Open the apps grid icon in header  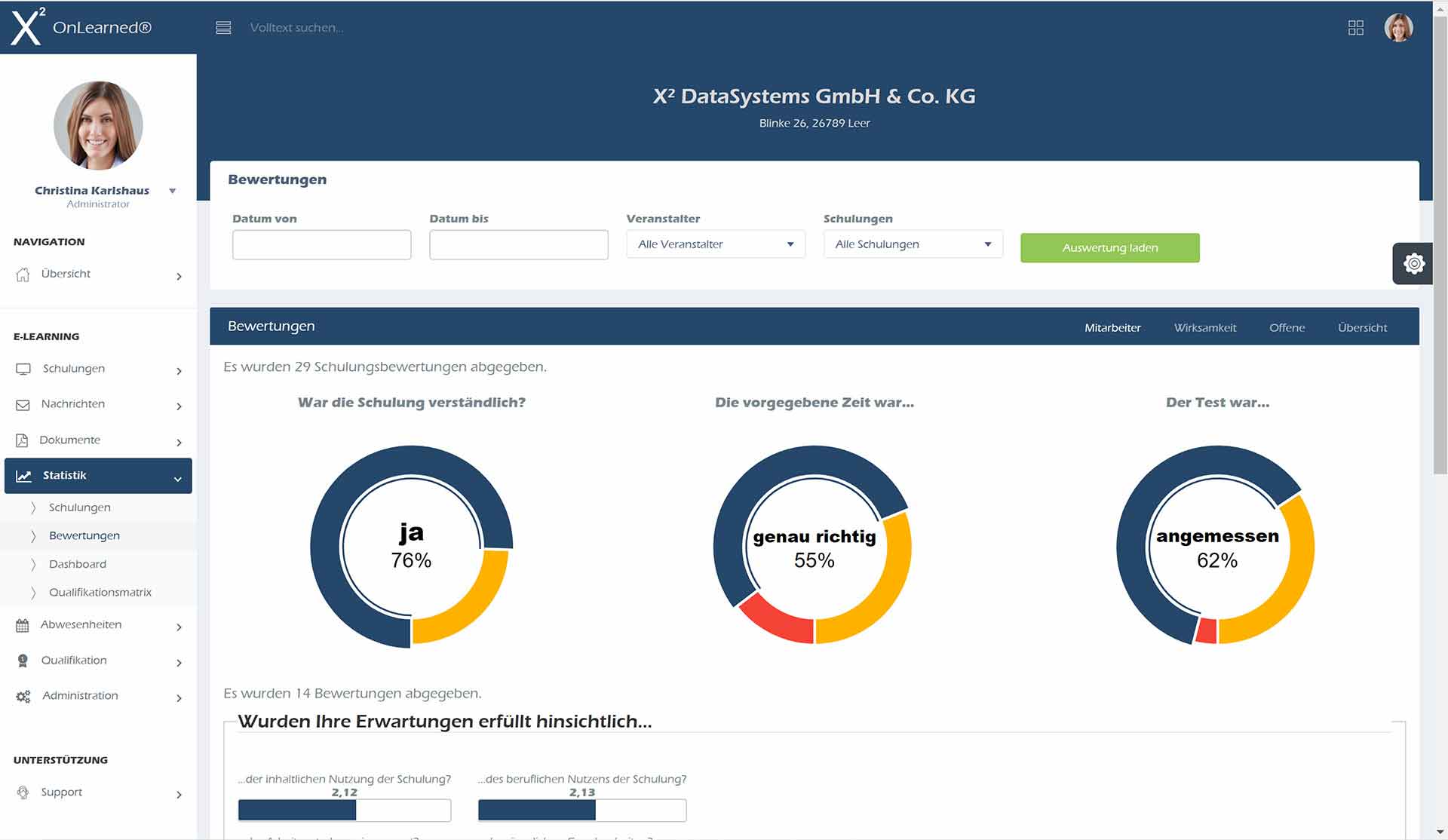click(1355, 28)
